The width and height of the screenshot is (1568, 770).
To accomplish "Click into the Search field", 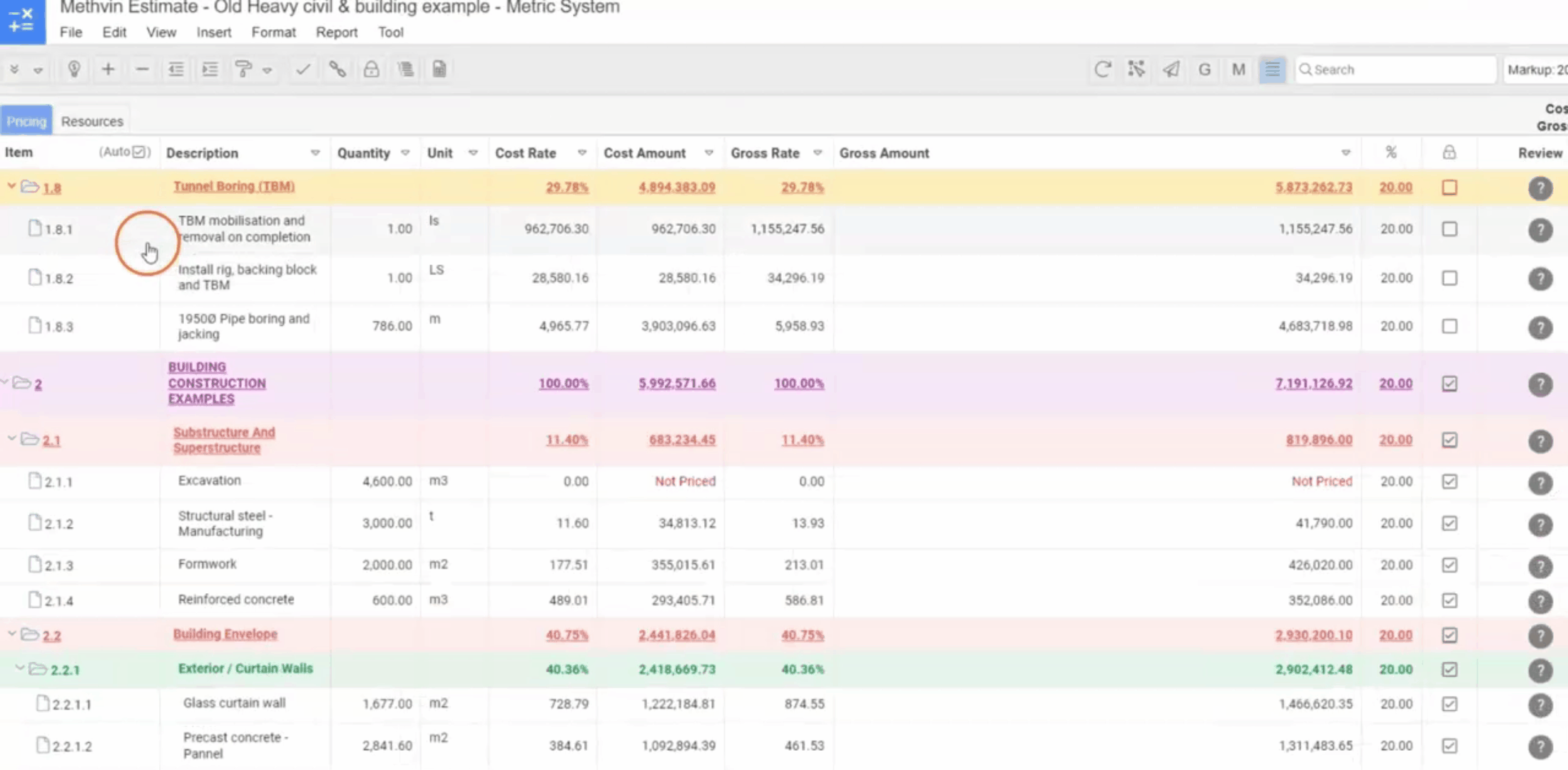I will pos(1398,69).
